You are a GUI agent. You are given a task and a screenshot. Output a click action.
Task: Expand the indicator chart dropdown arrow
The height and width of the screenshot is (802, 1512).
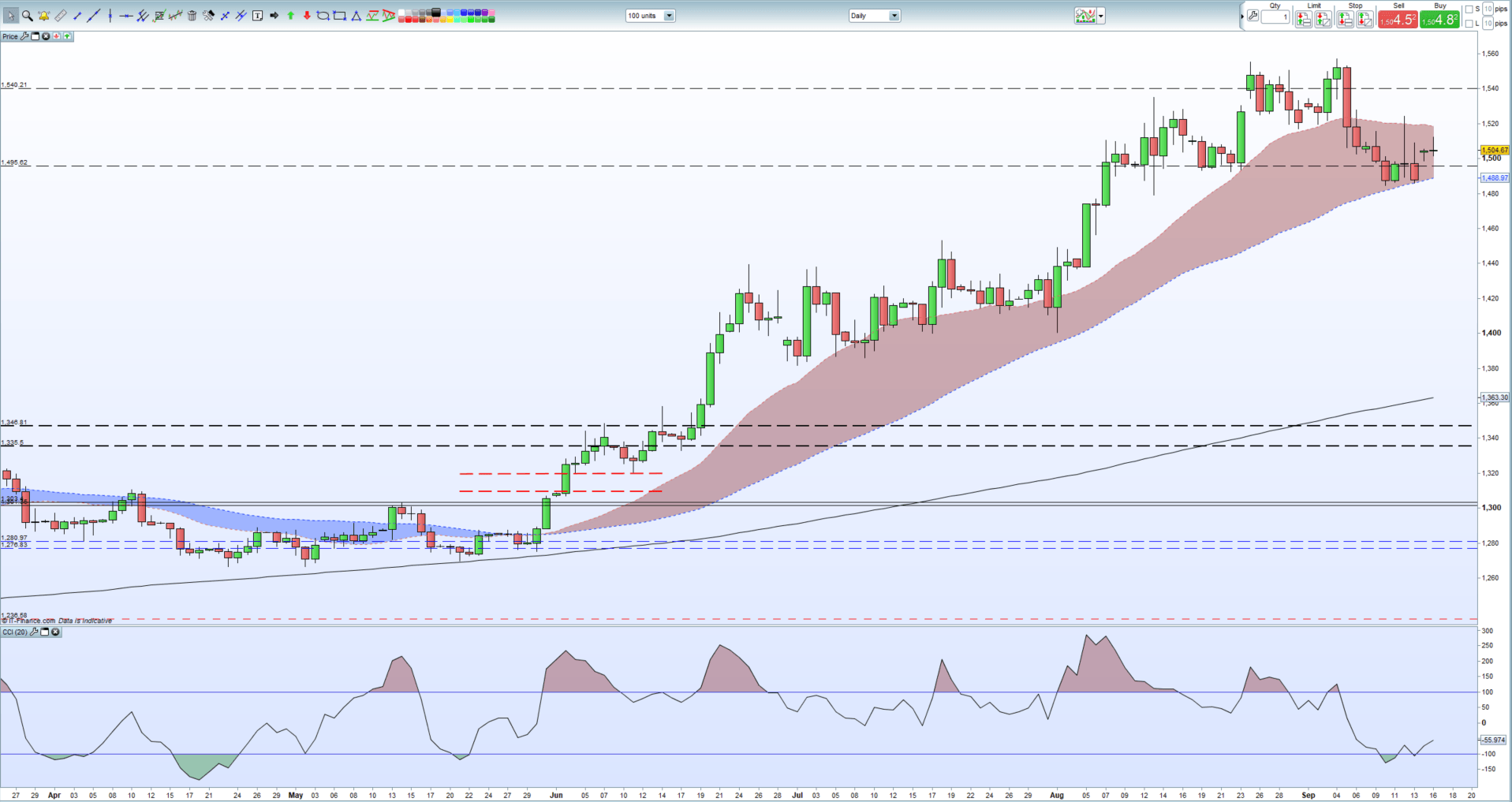click(1101, 16)
